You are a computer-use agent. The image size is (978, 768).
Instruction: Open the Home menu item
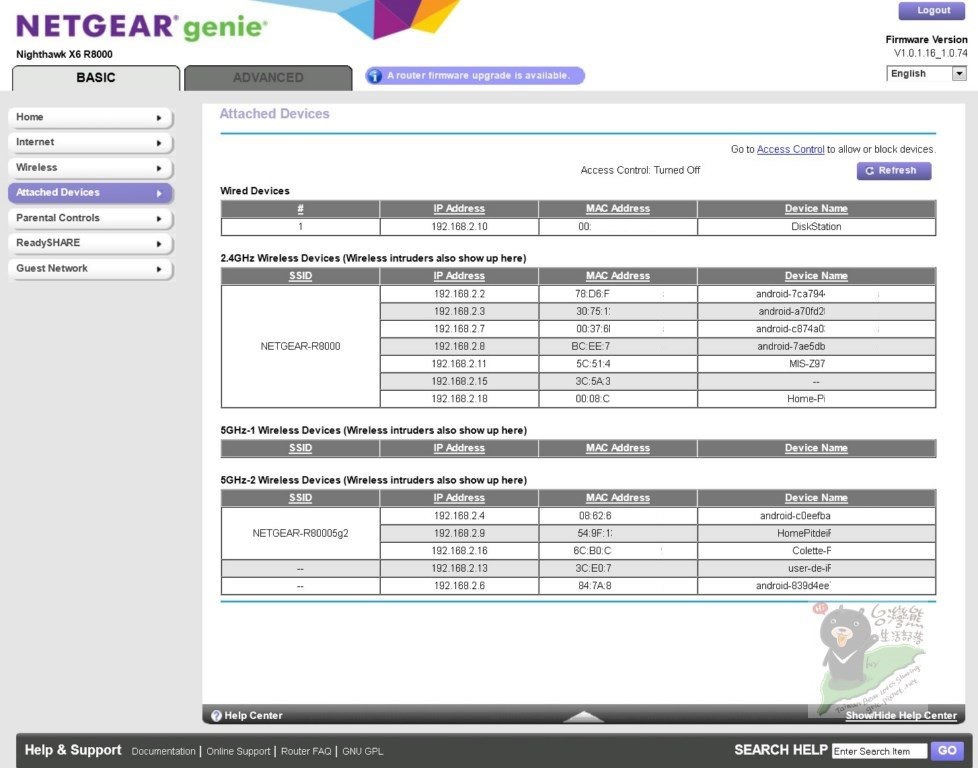click(x=90, y=117)
